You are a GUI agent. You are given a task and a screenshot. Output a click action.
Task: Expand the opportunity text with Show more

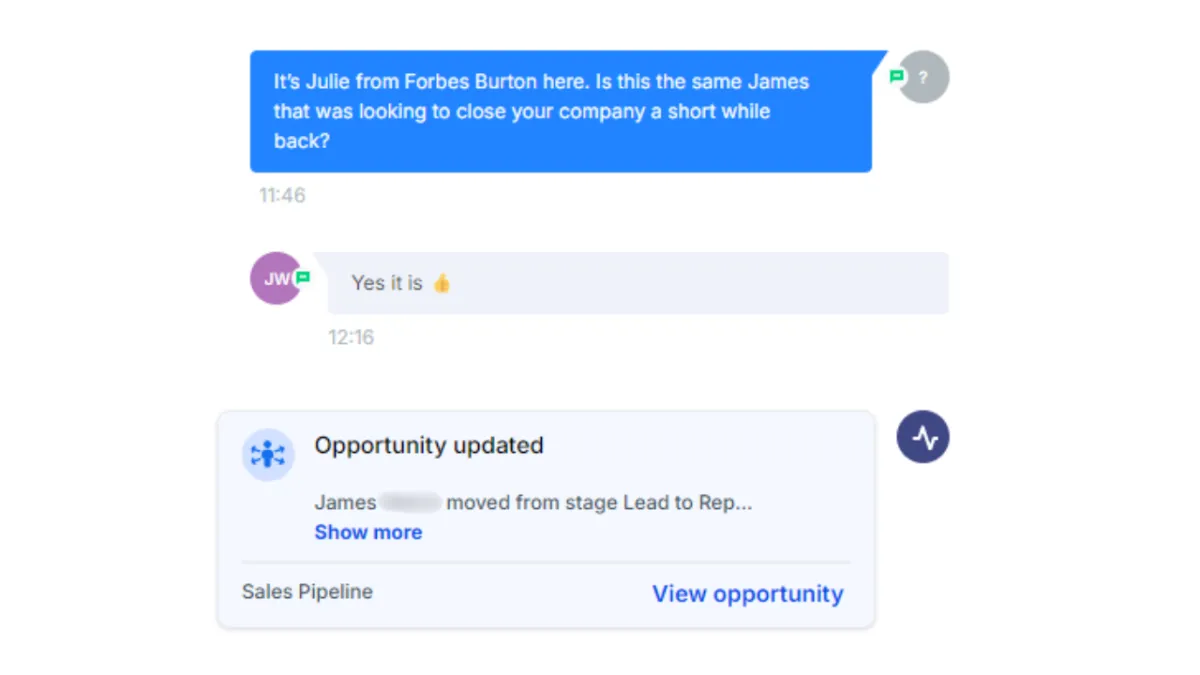[368, 532]
